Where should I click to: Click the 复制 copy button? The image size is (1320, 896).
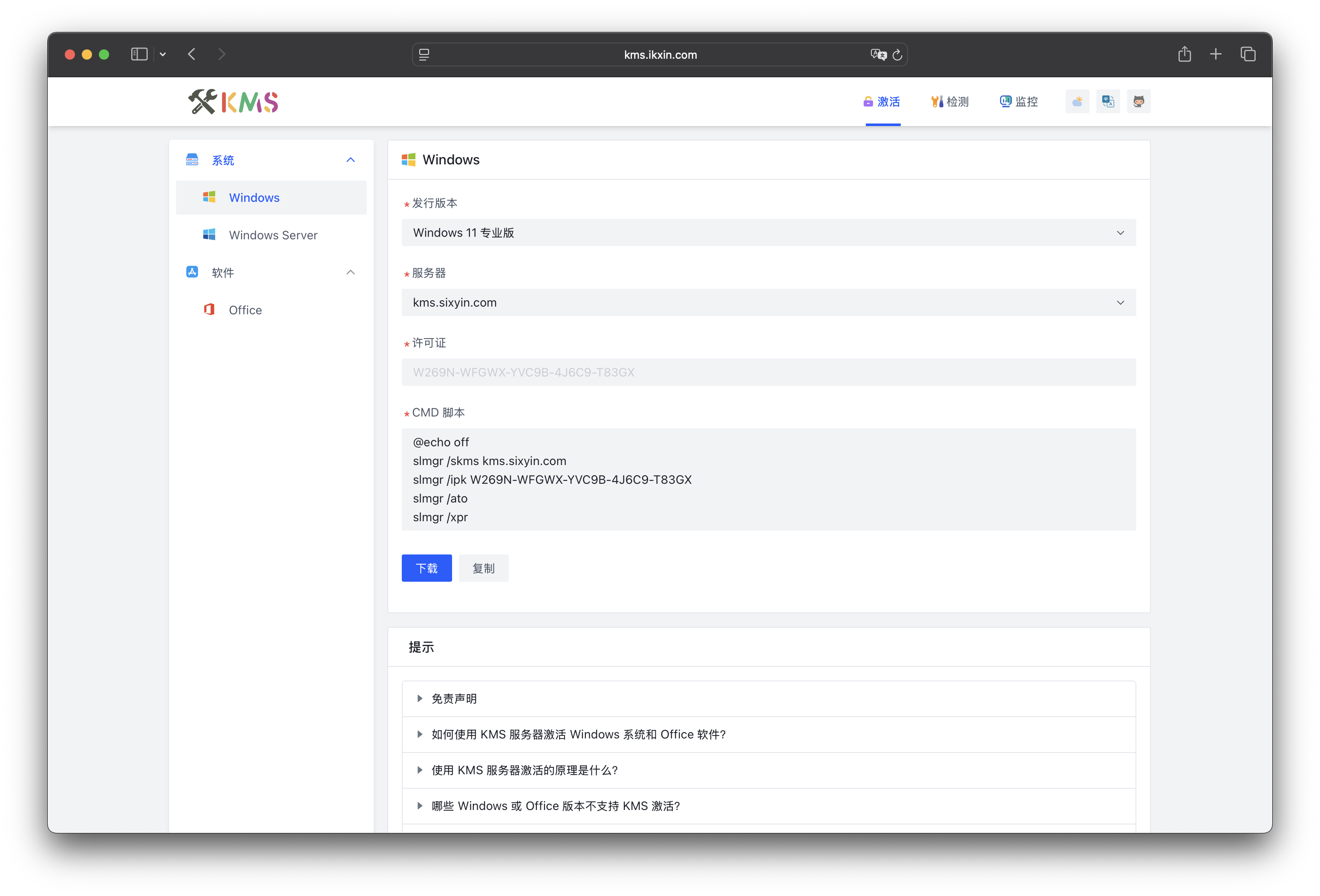click(x=483, y=569)
